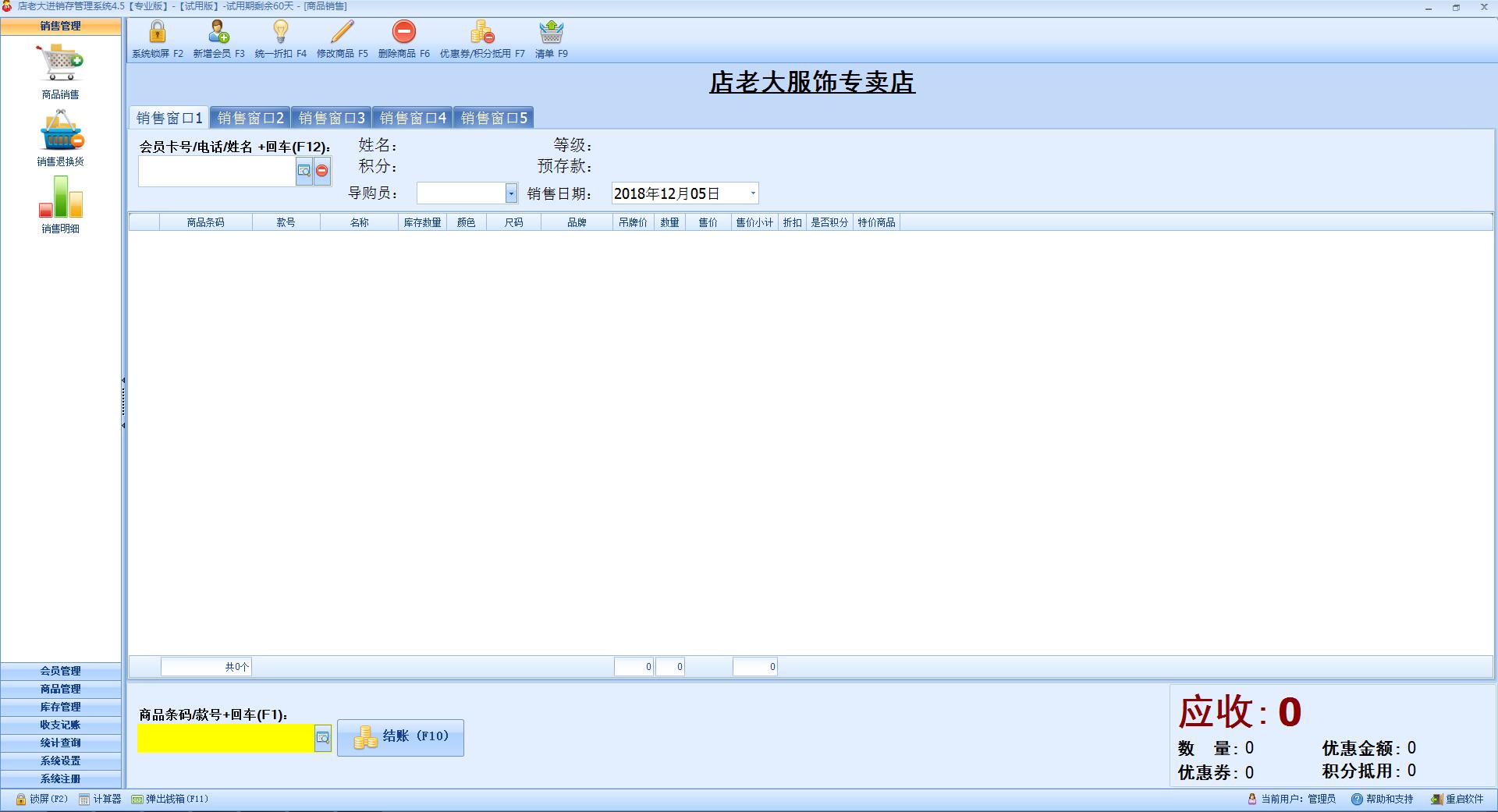Open the 商品管理 sidebar section
The image size is (1498, 812).
61,689
